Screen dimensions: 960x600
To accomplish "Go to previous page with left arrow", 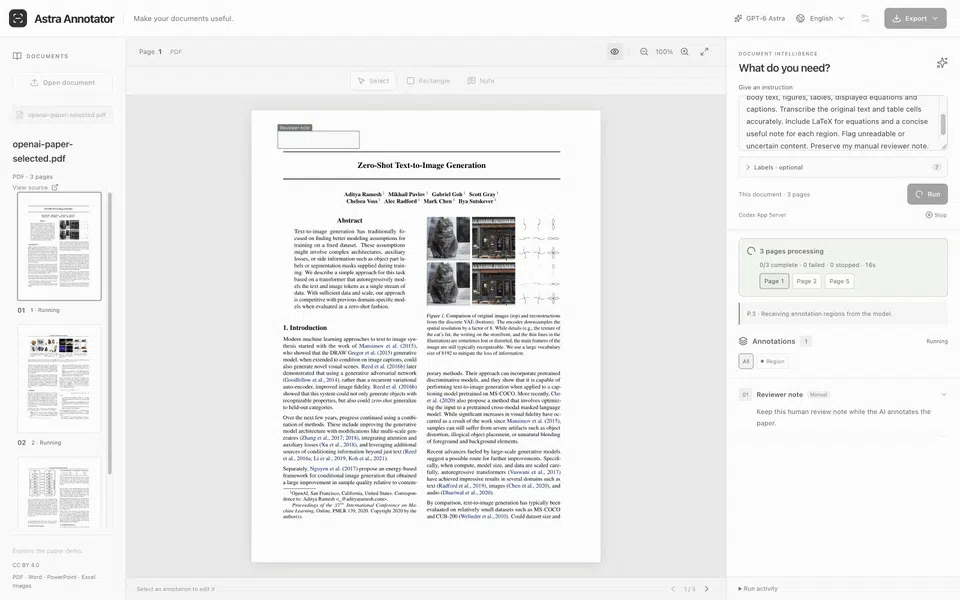I will pyautogui.click(x=673, y=589).
